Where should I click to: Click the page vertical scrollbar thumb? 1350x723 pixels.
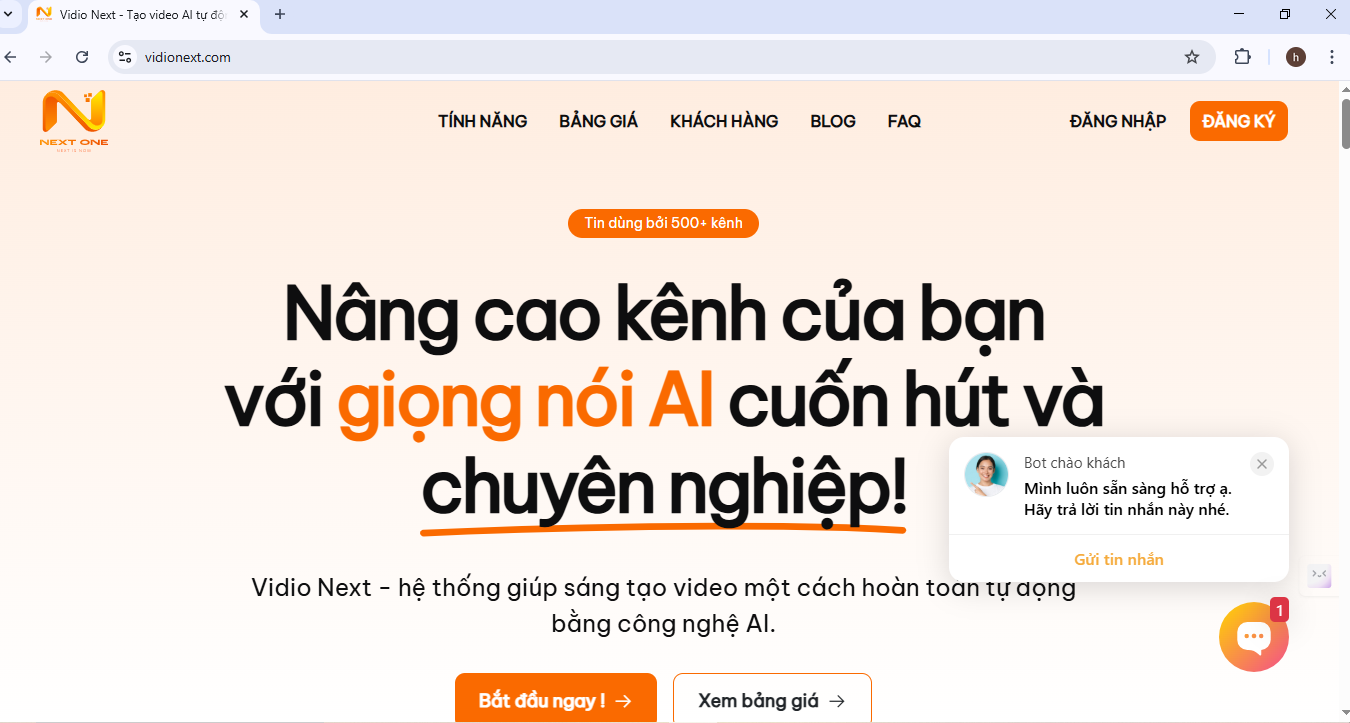(1344, 123)
